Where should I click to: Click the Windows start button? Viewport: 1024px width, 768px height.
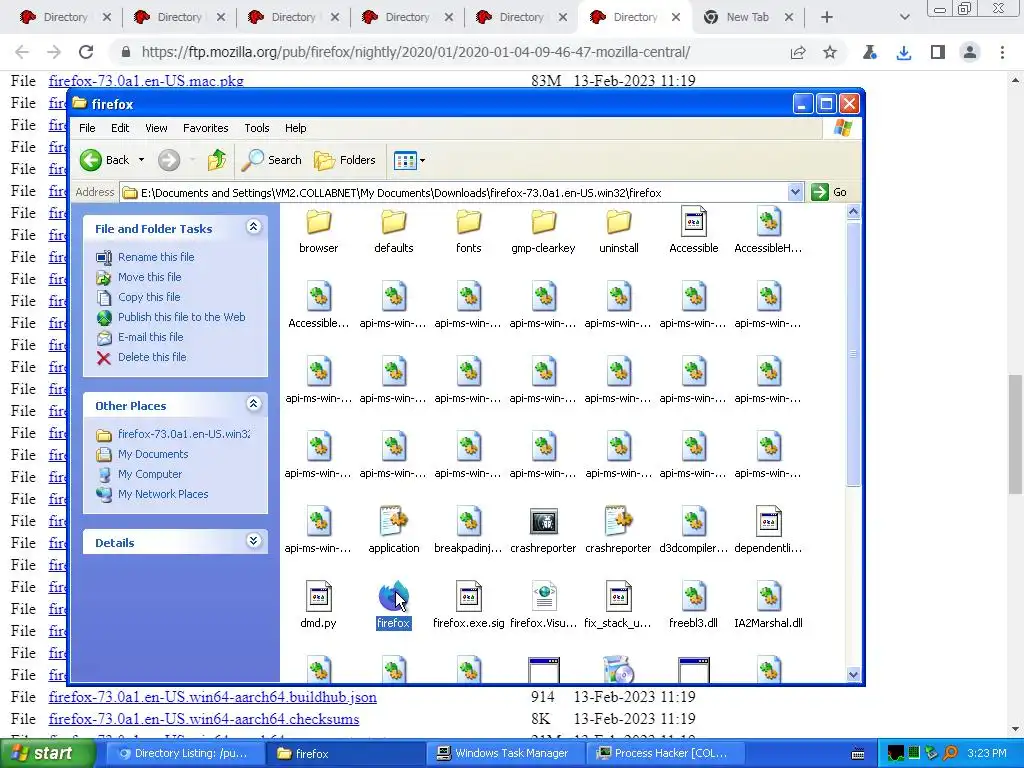coord(46,754)
